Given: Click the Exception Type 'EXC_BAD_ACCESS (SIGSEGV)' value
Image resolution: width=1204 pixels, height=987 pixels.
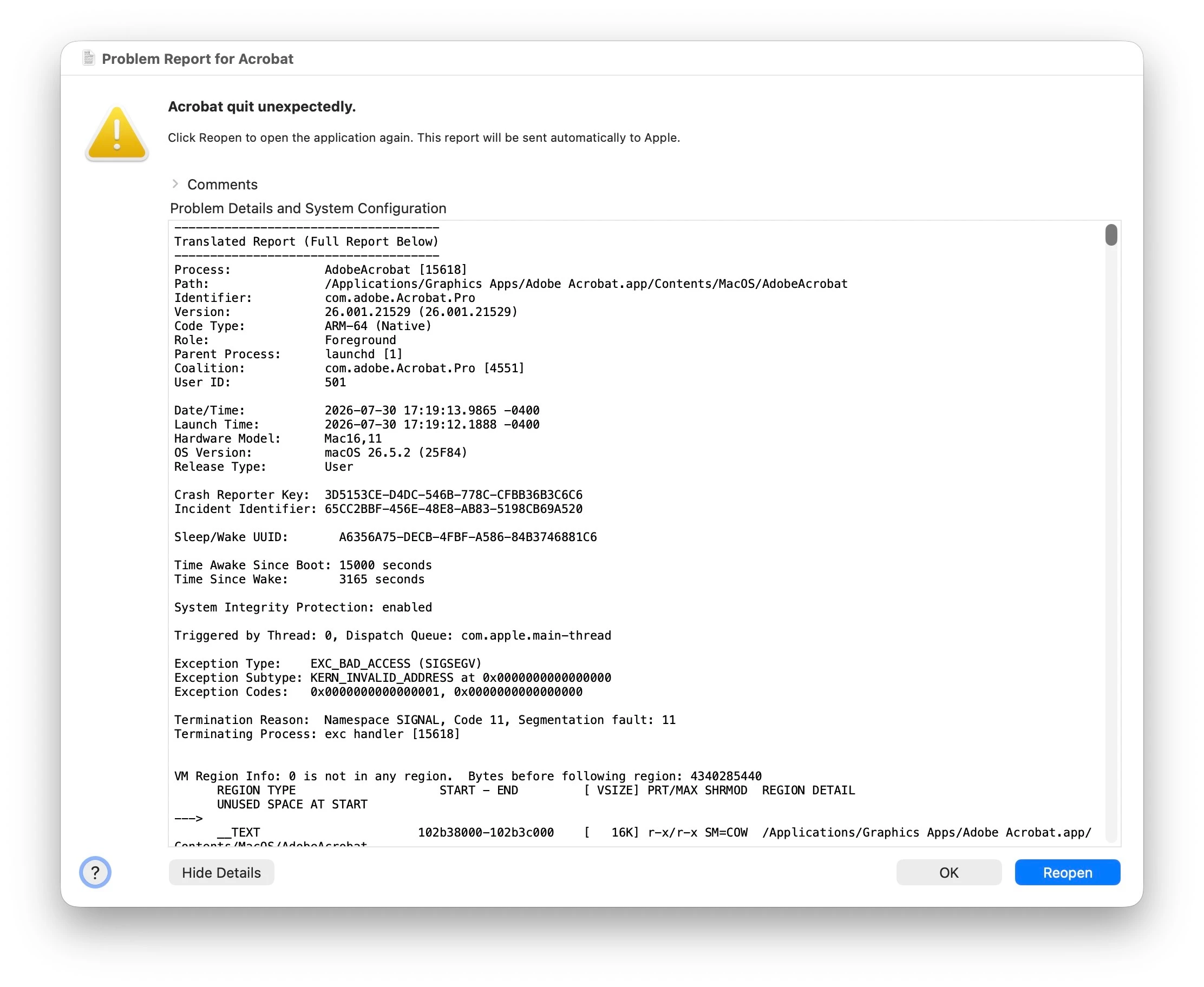Looking at the screenshot, I should pyautogui.click(x=396, y=663).
